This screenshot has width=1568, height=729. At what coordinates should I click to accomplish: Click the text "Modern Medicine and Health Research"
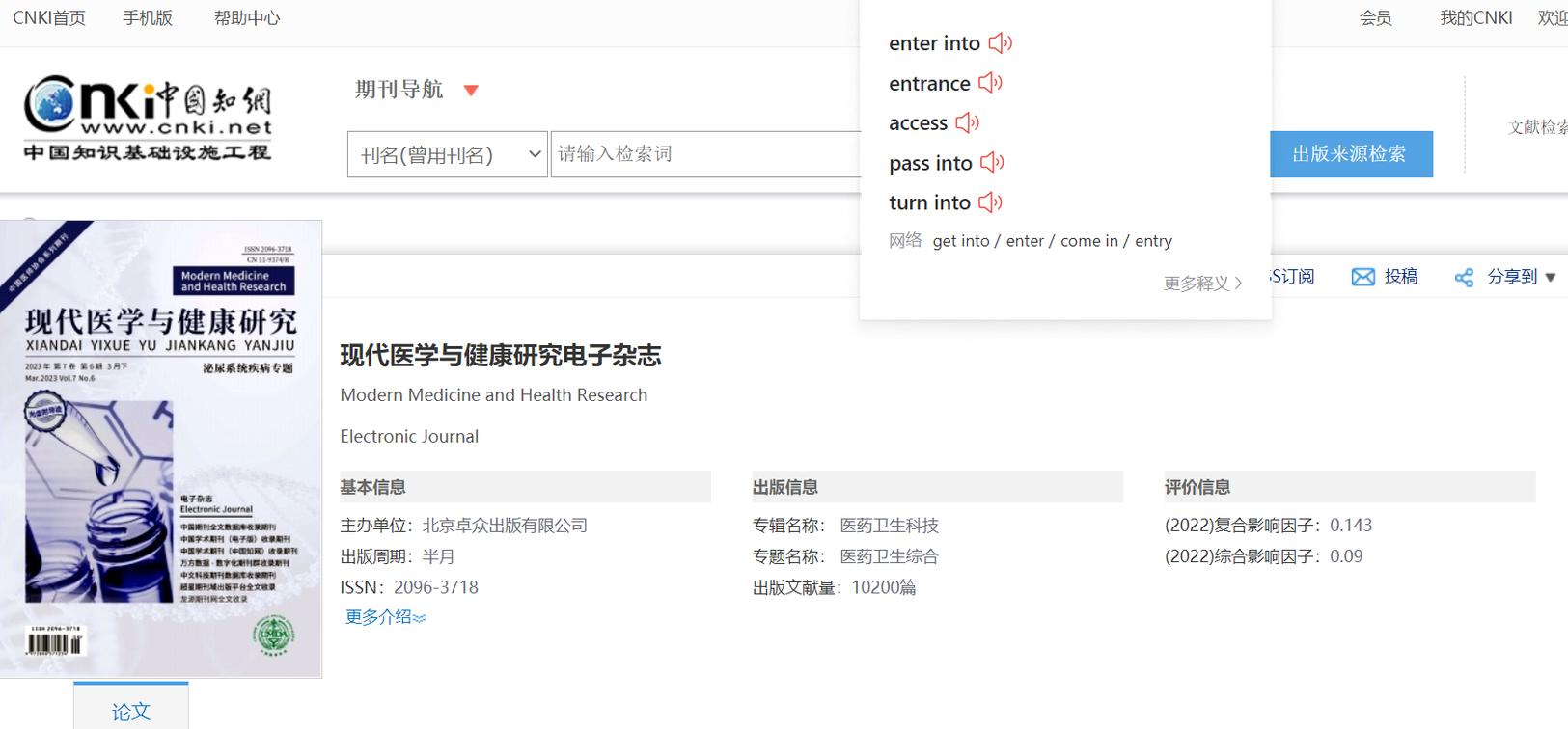coord(494,395)
